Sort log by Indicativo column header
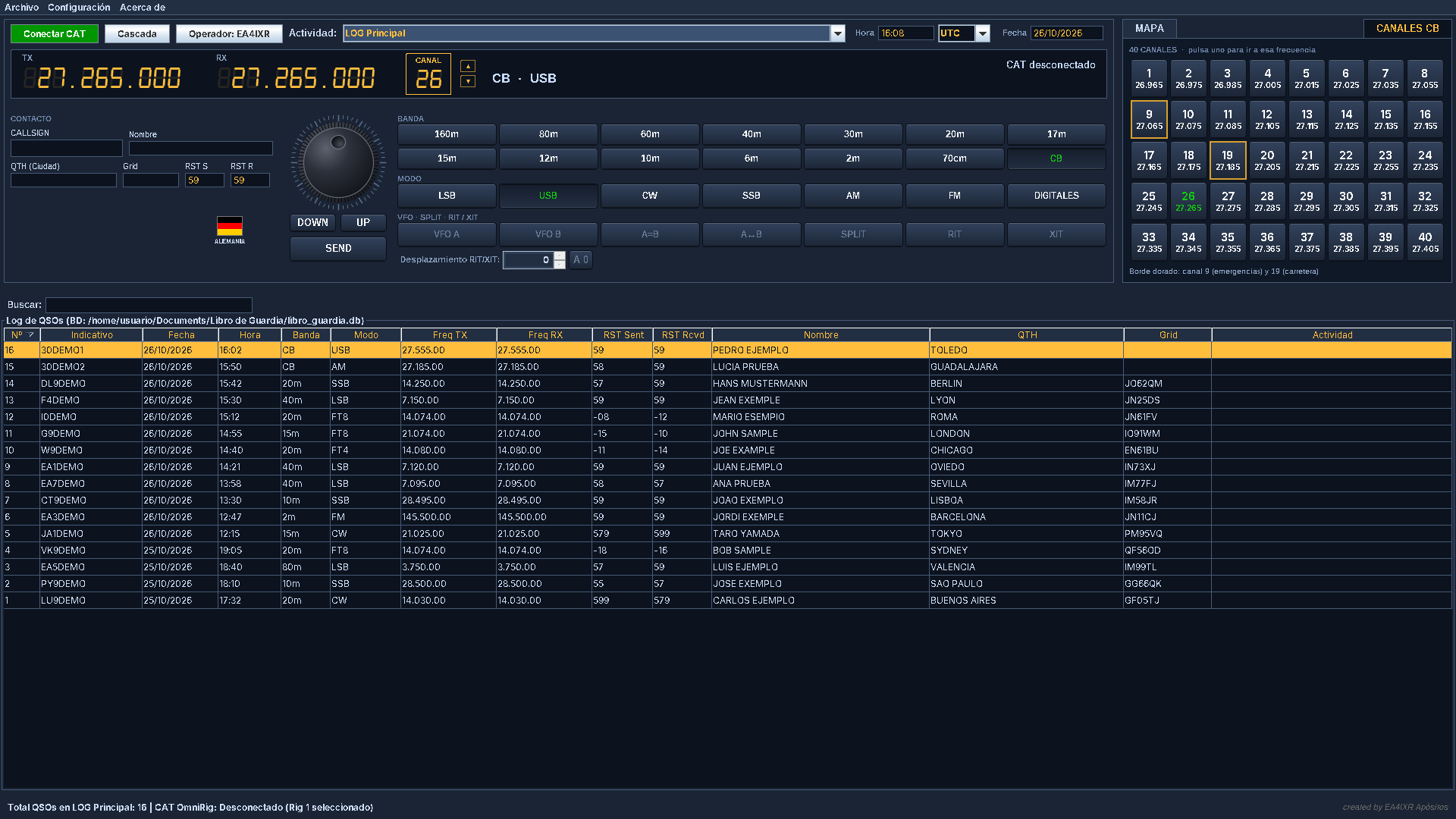1456x819 pixels. 92,335
